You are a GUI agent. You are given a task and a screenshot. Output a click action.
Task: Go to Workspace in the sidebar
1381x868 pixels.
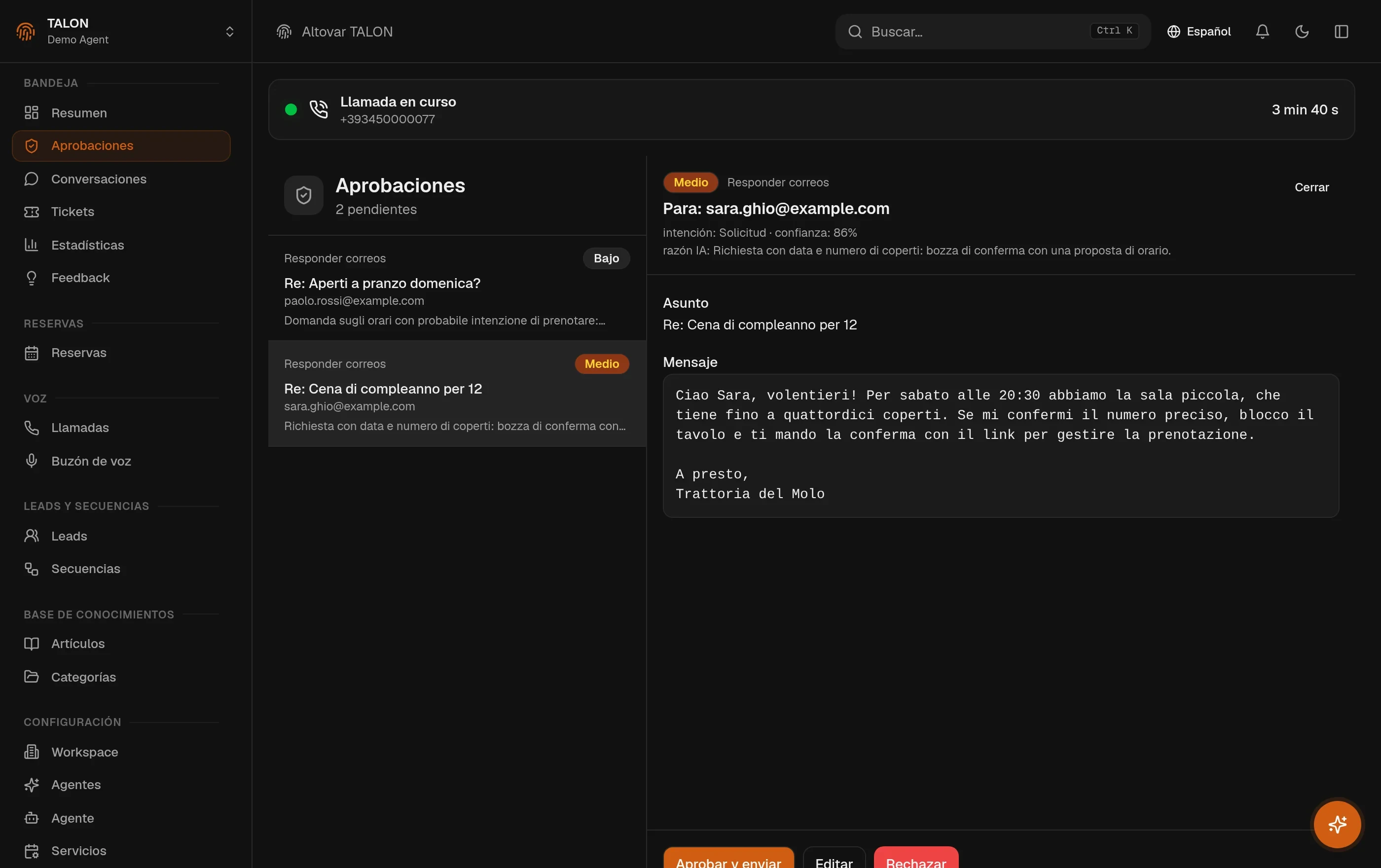tap(121, 752)
